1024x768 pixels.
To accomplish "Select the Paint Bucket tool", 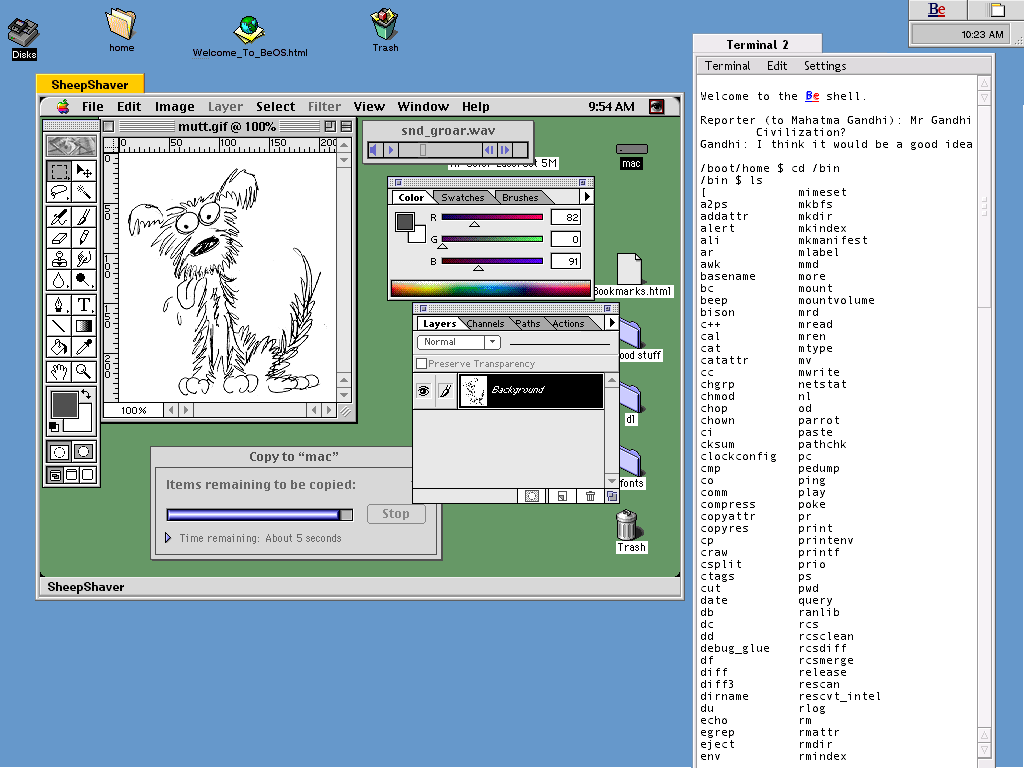I will [x=59, y=347].
